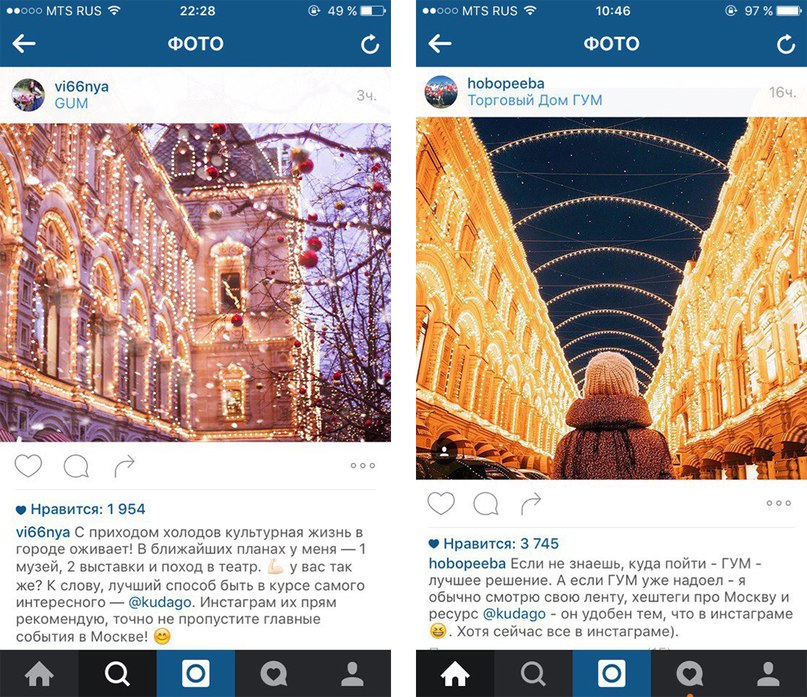807x697 pixels.
Task: Open the Торговый Дом ГУМ location link
Action: tap(534, 100)
